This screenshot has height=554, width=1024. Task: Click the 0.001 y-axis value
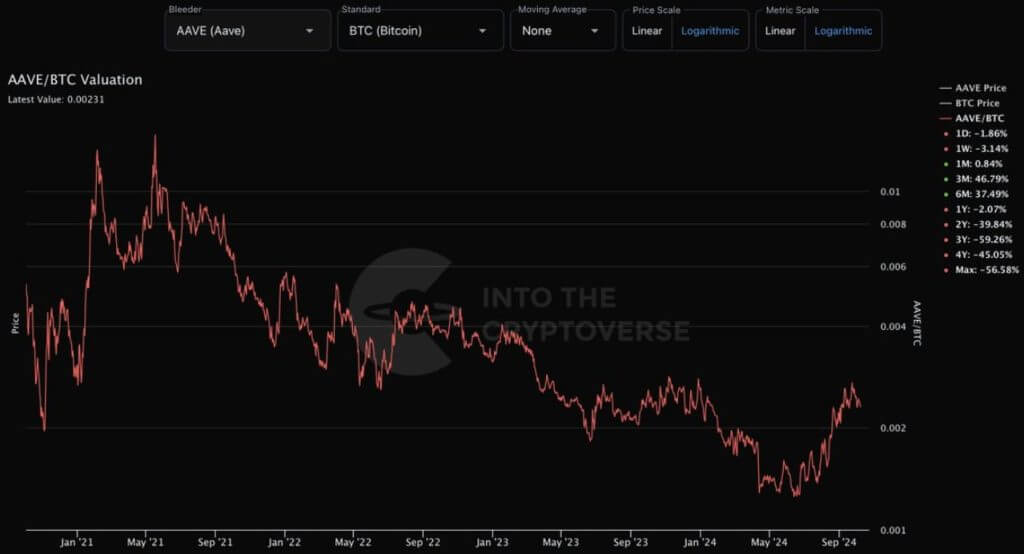pos(893,530)
